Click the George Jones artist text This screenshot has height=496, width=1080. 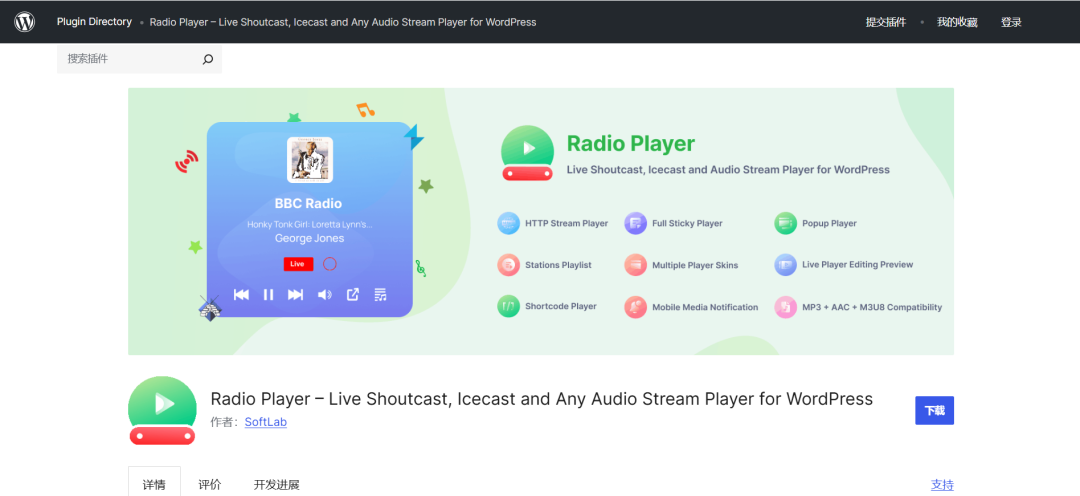[x=309, y=238]
